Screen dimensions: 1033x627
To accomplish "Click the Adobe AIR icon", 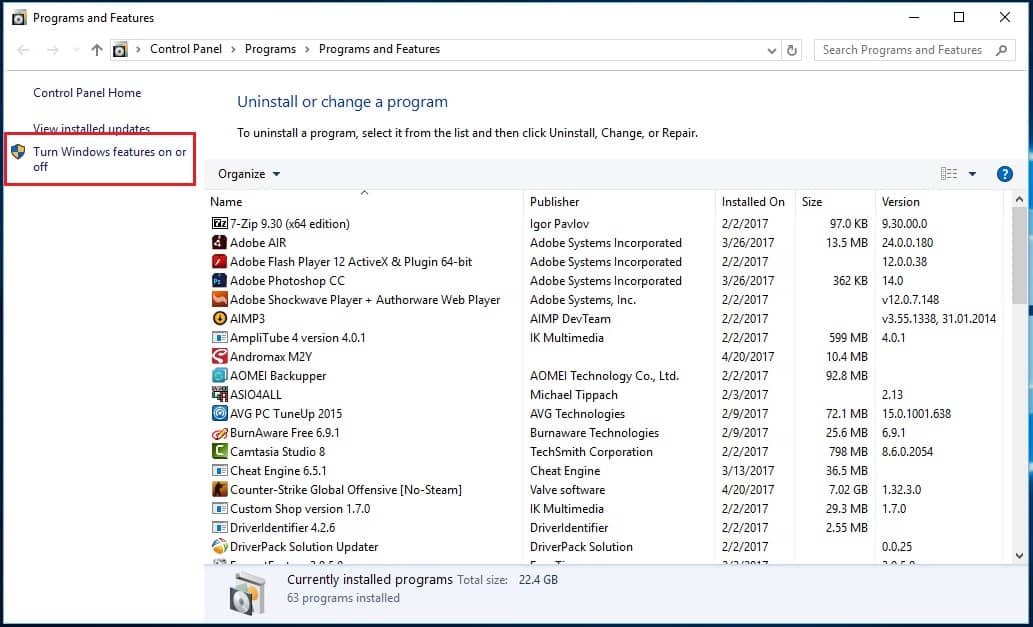I will [x=219, y=243].
